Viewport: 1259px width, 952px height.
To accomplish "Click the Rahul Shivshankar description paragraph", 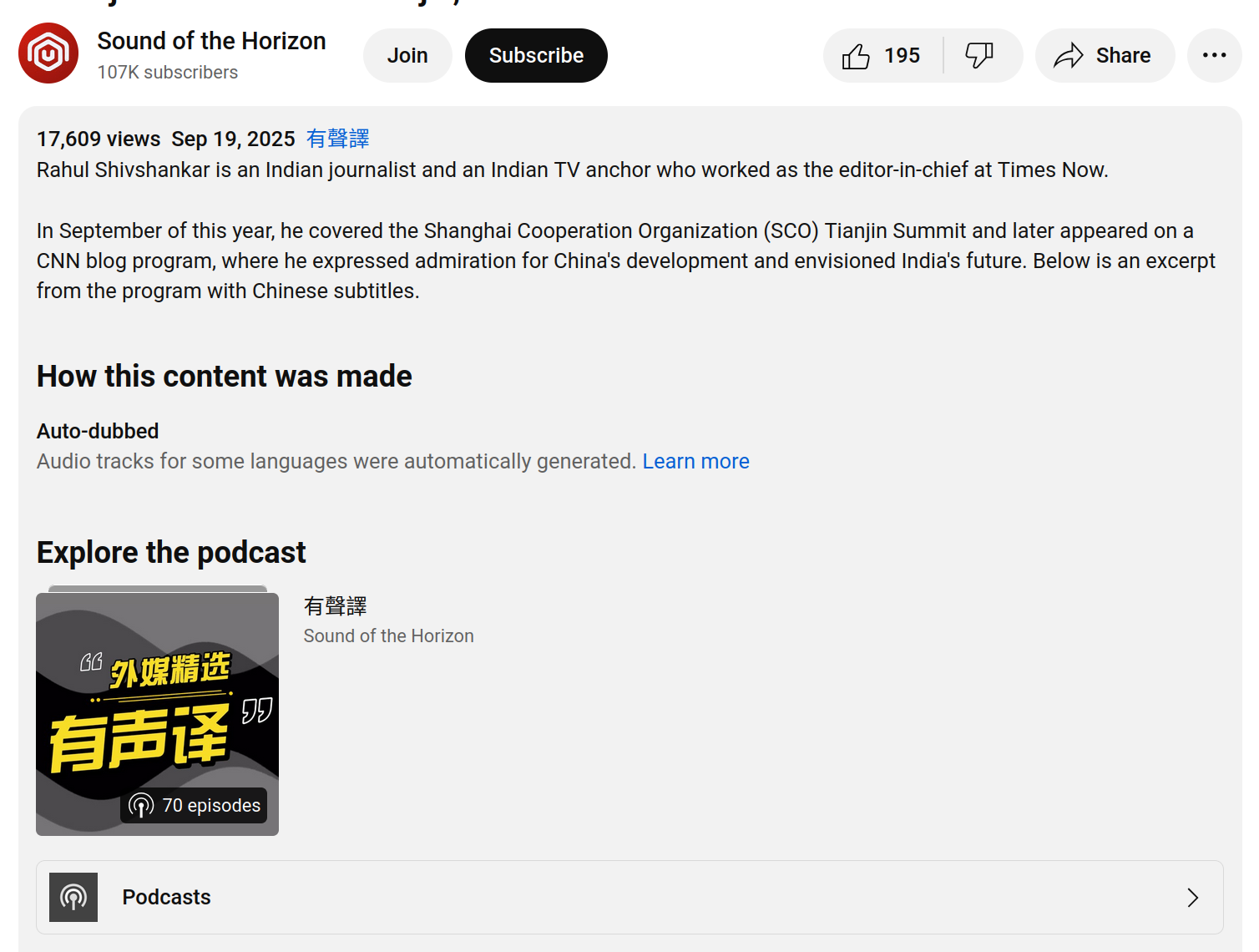I will [x=572, y=170].
